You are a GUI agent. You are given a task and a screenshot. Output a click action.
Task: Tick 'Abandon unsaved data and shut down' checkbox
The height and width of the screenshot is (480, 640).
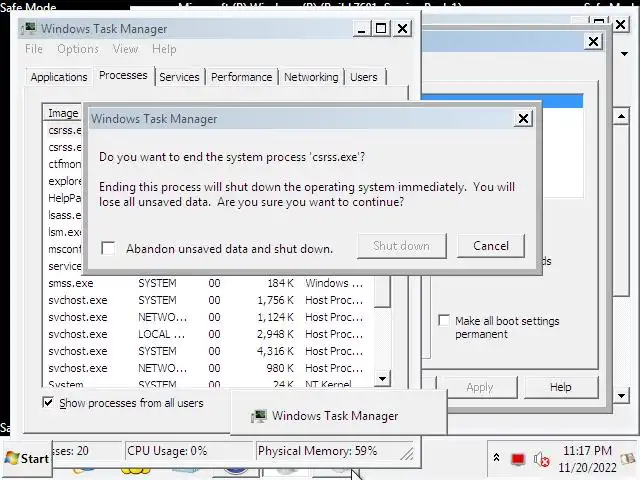tap(108, 248)
